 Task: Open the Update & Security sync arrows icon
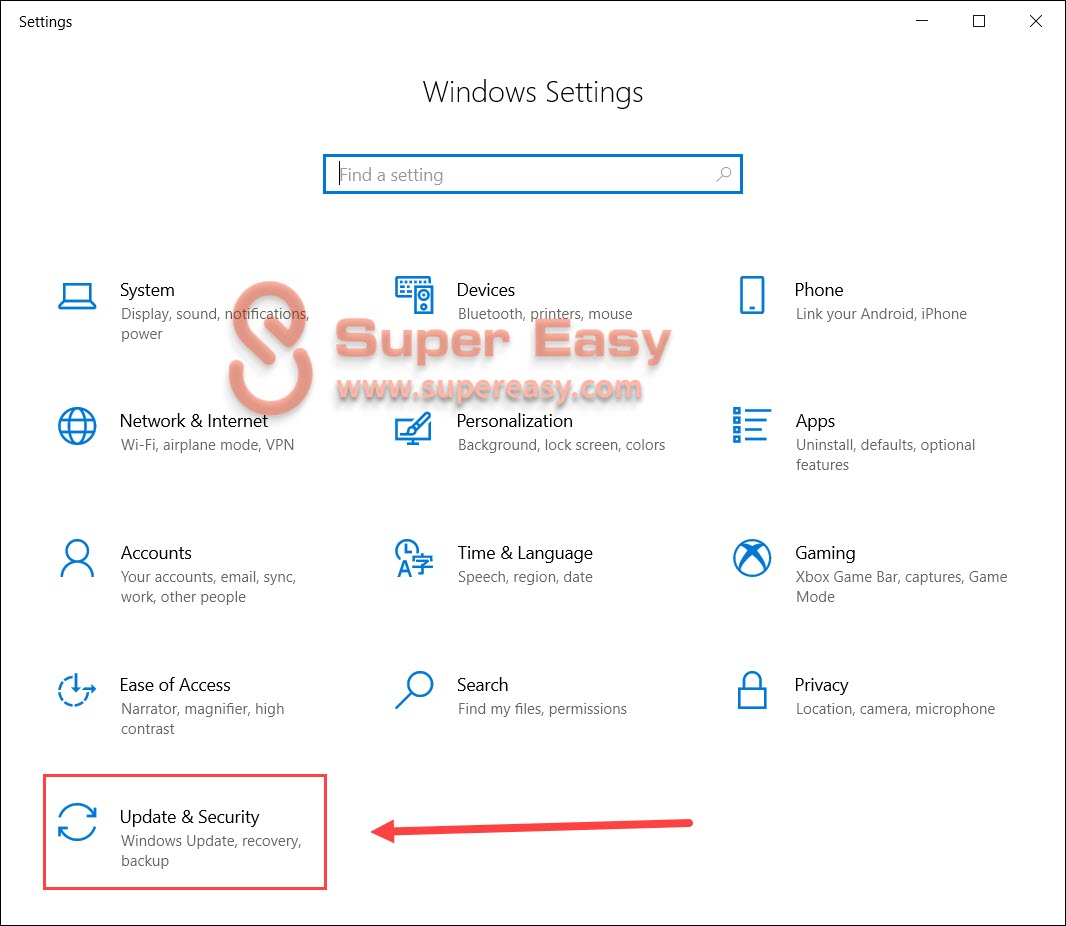click(77, 822)
